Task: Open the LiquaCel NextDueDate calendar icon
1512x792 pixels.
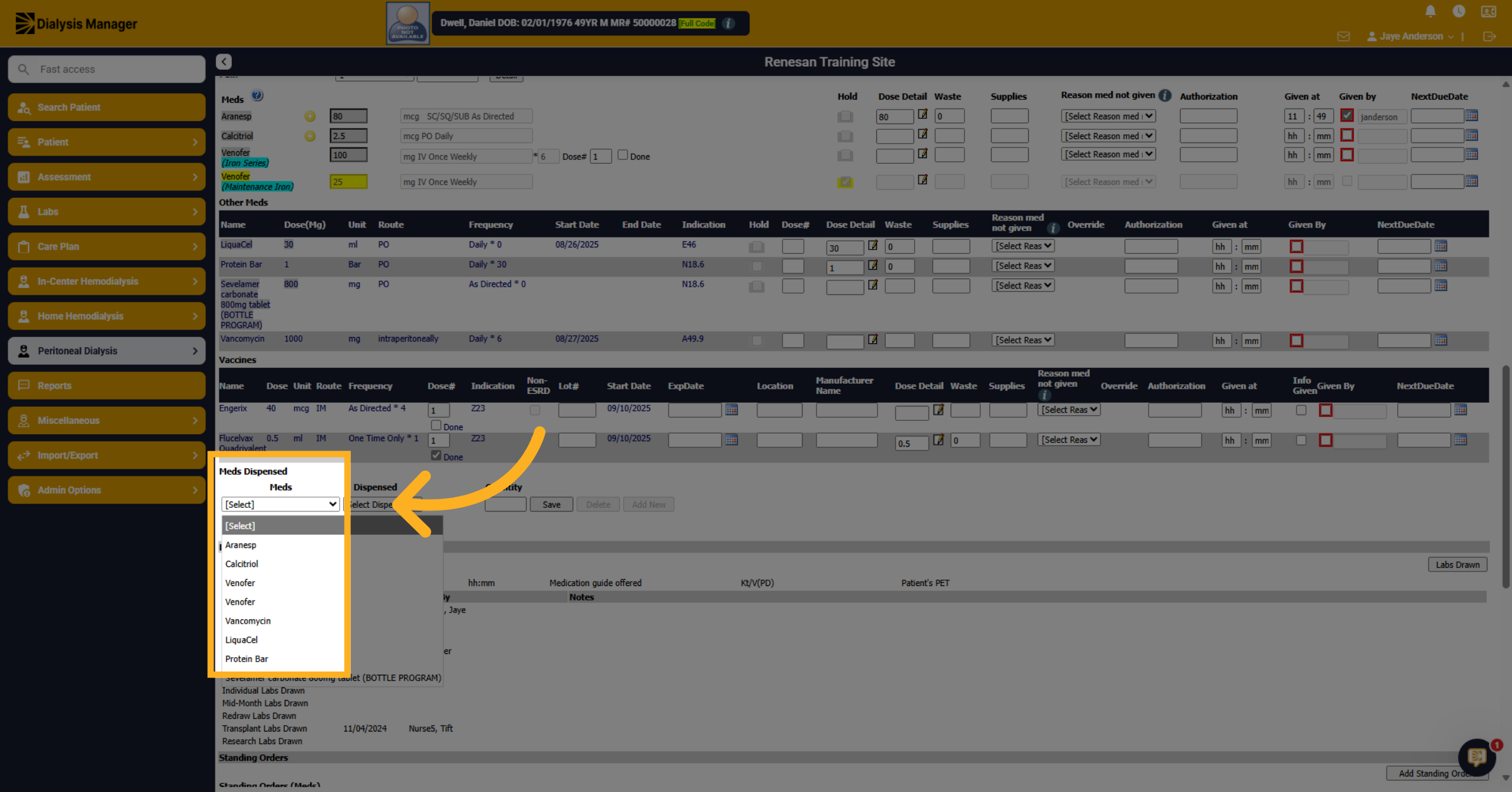Action: click(1440, 246)
